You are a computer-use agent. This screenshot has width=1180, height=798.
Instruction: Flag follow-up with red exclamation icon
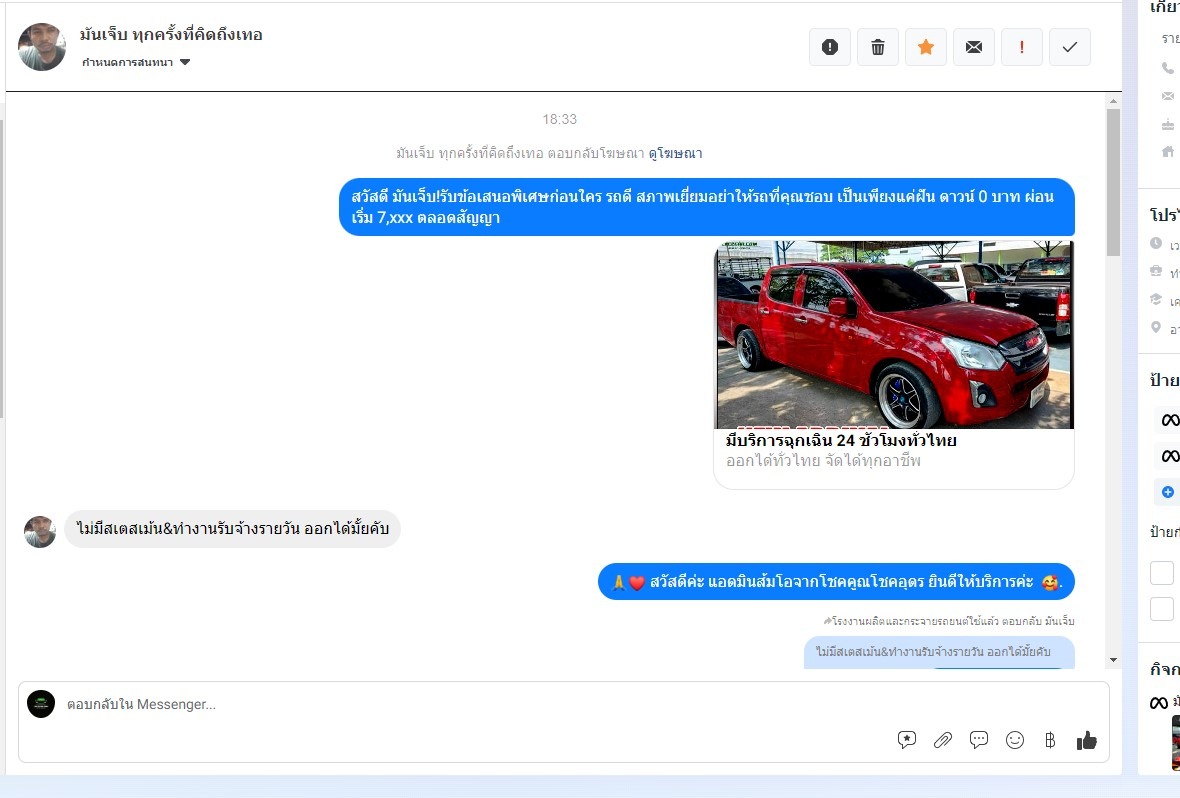[x=1021, y=47]
